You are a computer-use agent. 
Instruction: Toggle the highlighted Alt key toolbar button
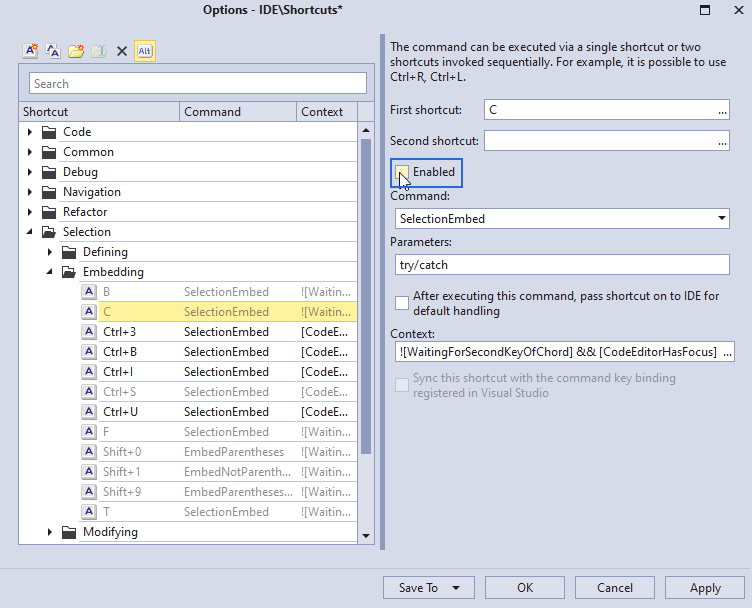click(145, 51)
